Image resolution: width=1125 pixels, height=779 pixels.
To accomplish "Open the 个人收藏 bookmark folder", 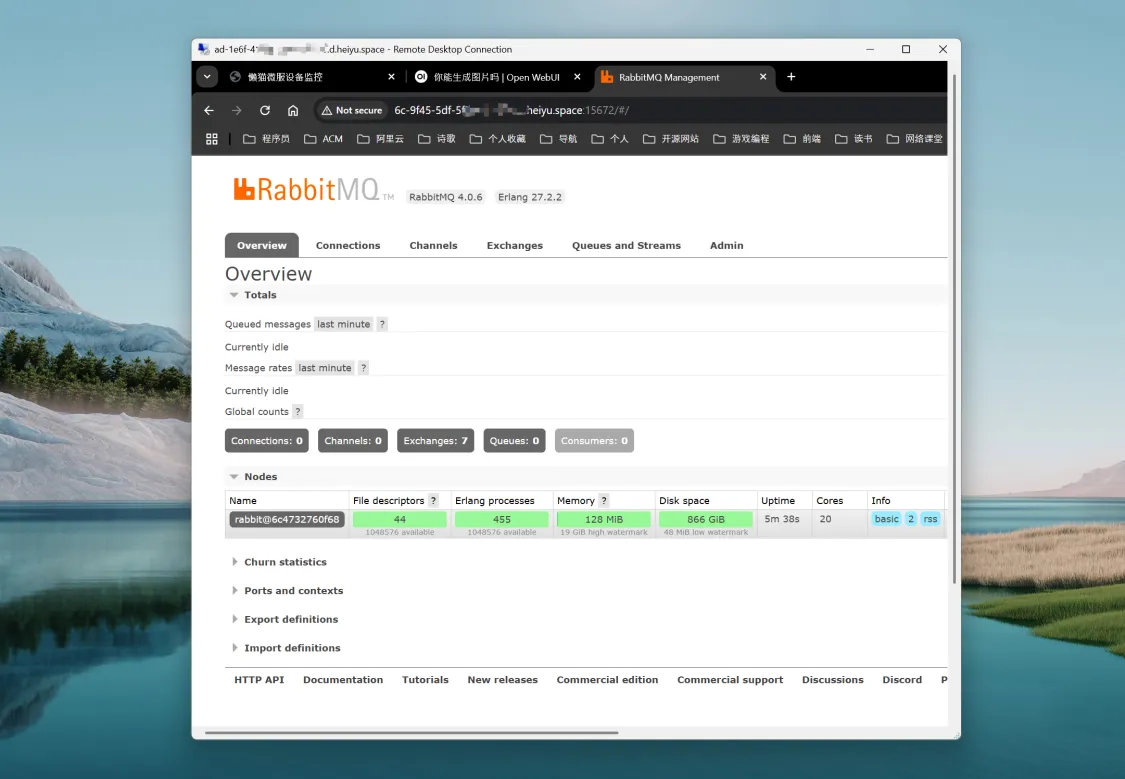I will [x=498, y=139].
